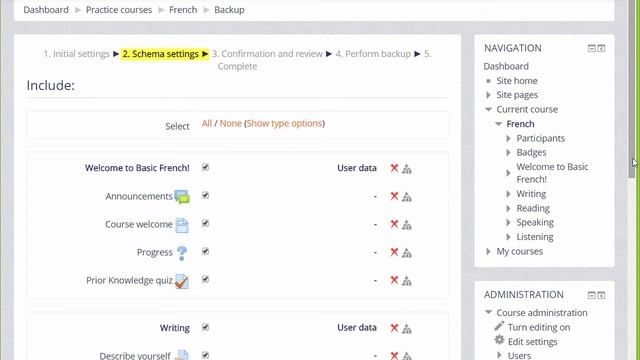Uncheck the Prior Knowledge quiz checkbox
The height and width of the screenshot is (360, 640).
point(205,279)
